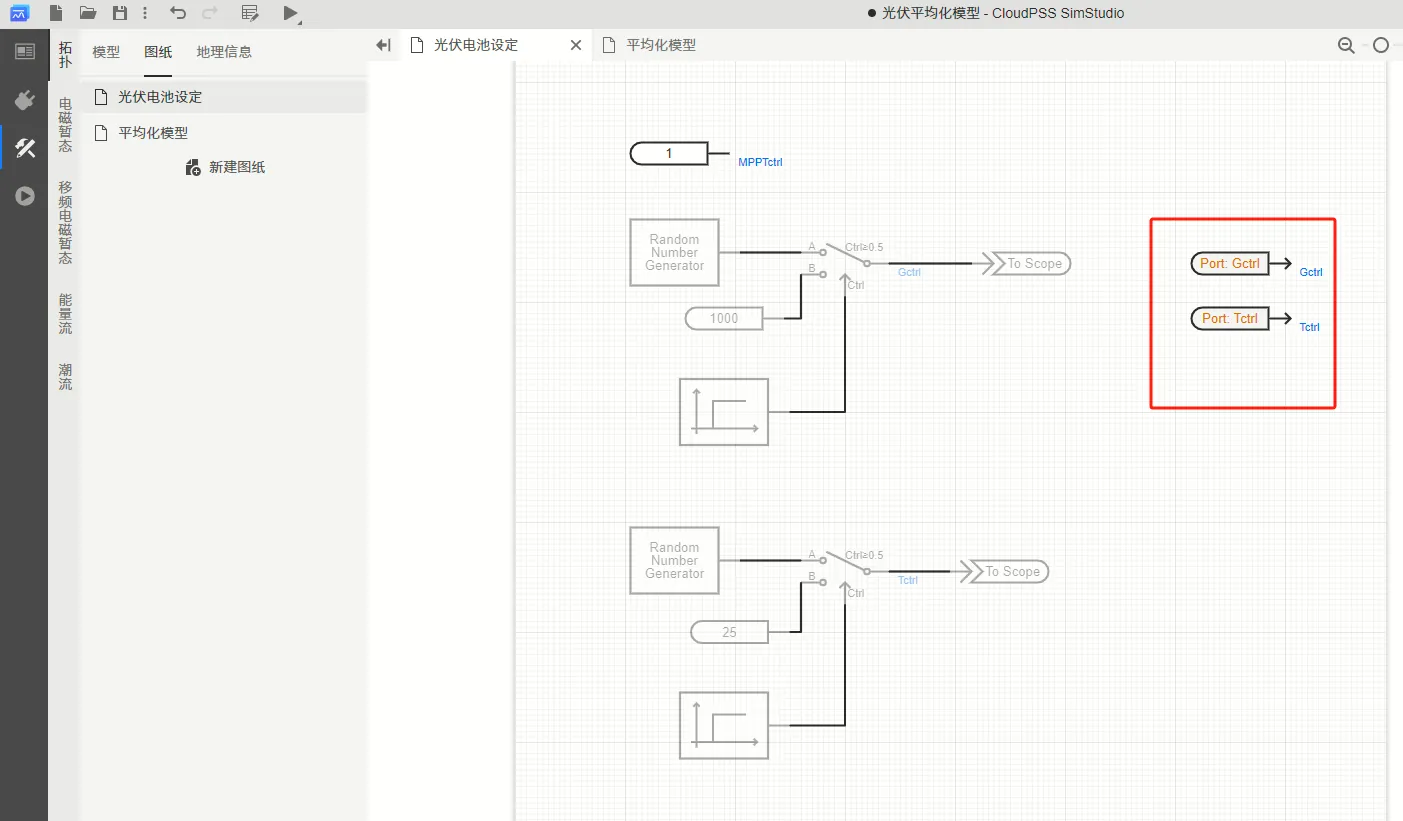Image resolution: width=1403 pixels, height=821 pixels.
Task: Collapse the side panel with the arrow icon
Action: pyautogui.click(x=383, y=45)
